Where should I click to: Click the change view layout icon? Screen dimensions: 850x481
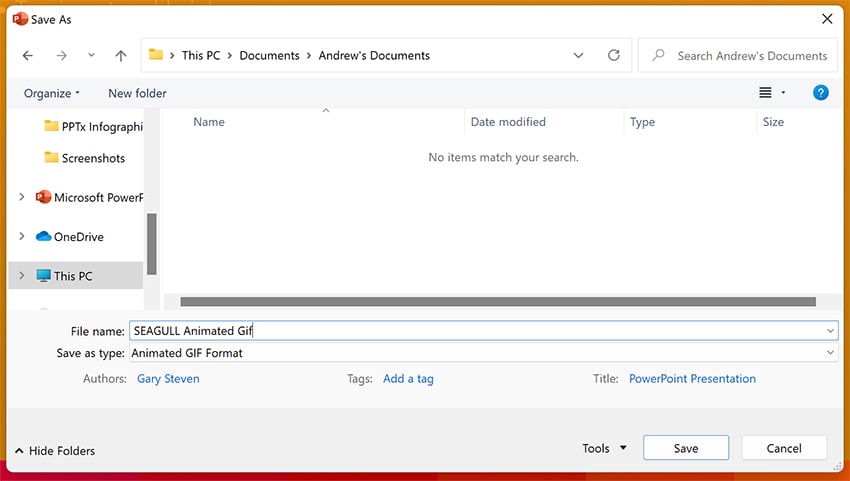[x=765, y=93]
